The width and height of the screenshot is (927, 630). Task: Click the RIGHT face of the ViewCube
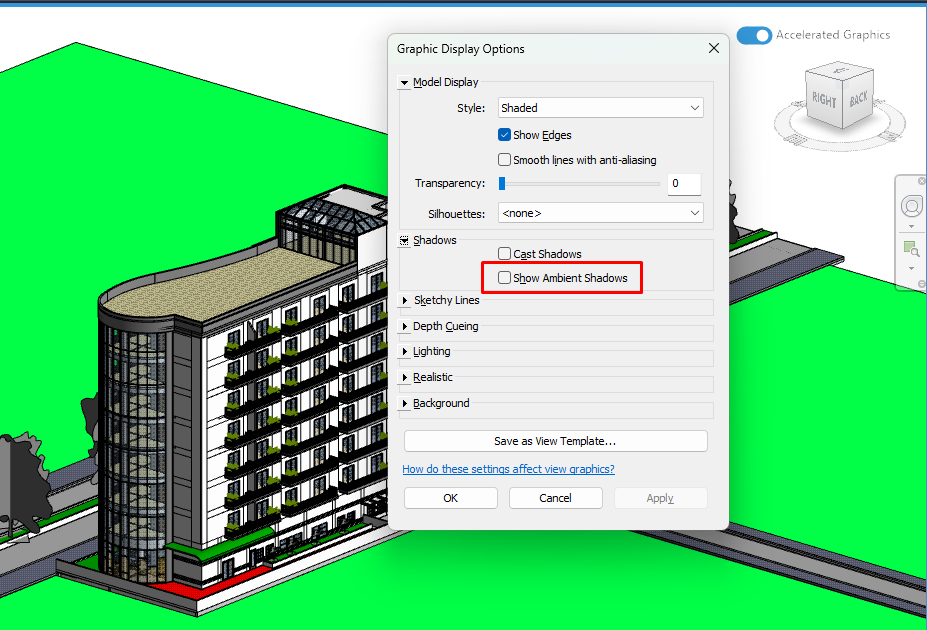[824, 100]
